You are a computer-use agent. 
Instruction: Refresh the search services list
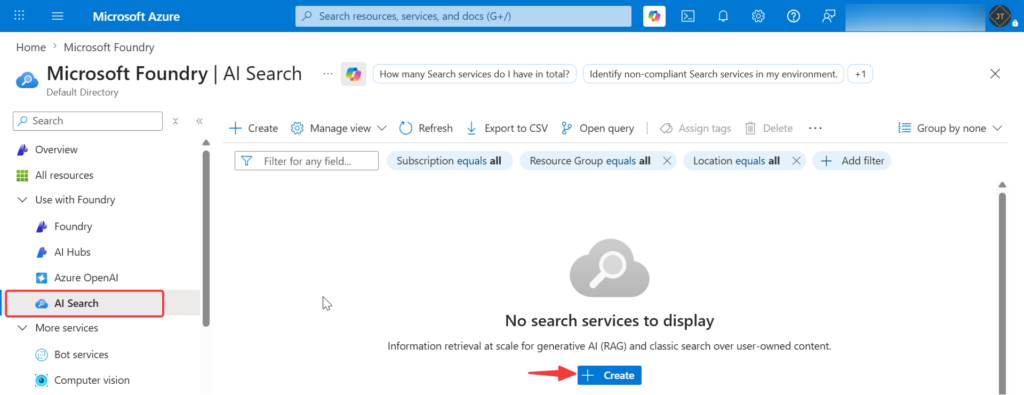tap(425, 128)
